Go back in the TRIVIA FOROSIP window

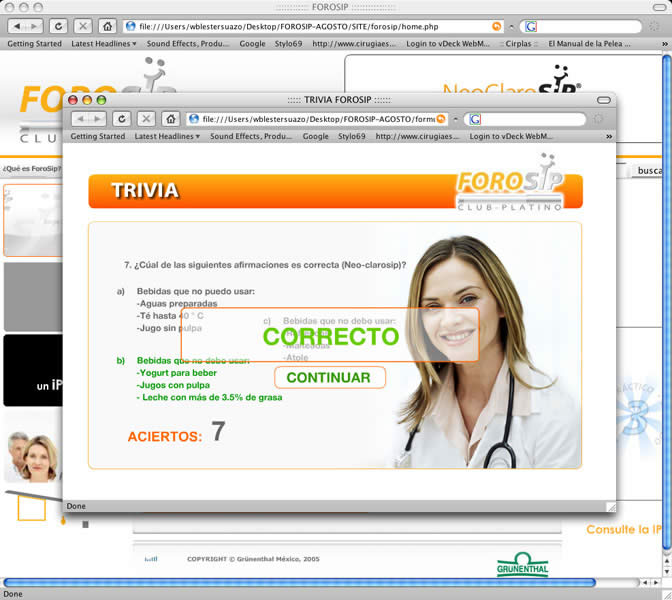(x=81, y=119)
